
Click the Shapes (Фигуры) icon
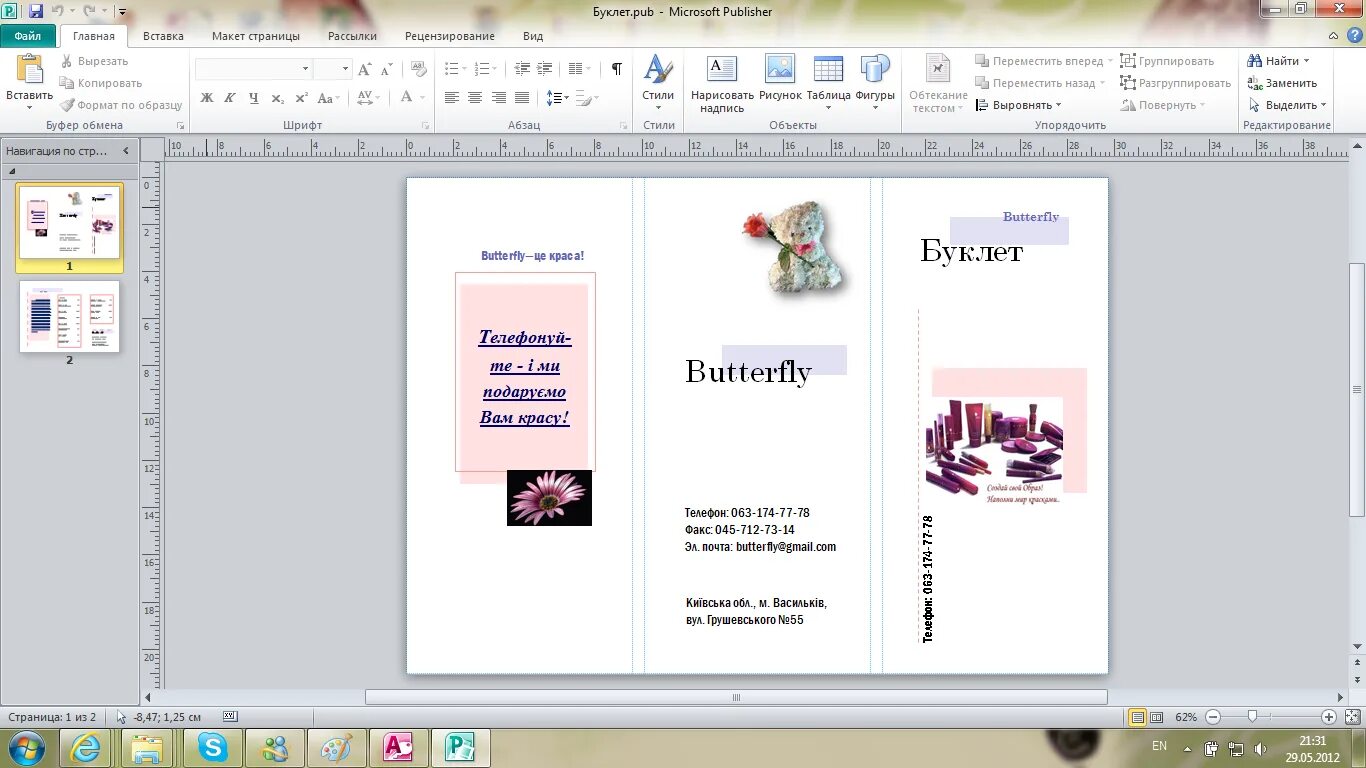875,68
